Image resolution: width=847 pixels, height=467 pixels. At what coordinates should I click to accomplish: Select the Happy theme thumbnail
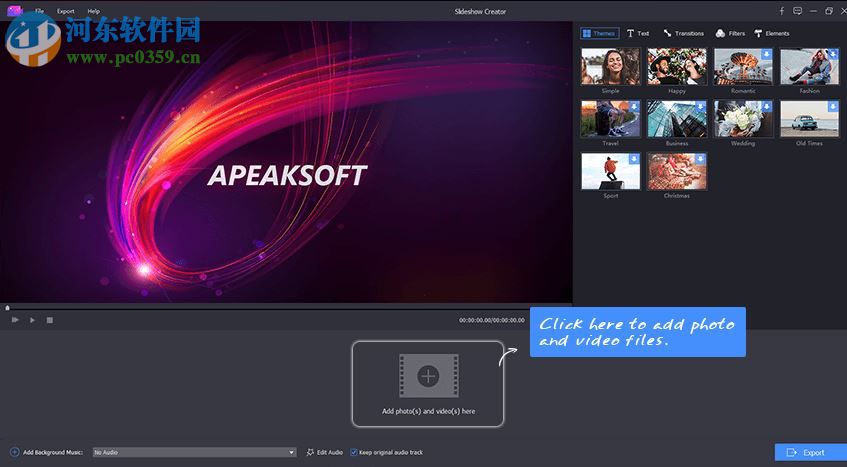677,66
